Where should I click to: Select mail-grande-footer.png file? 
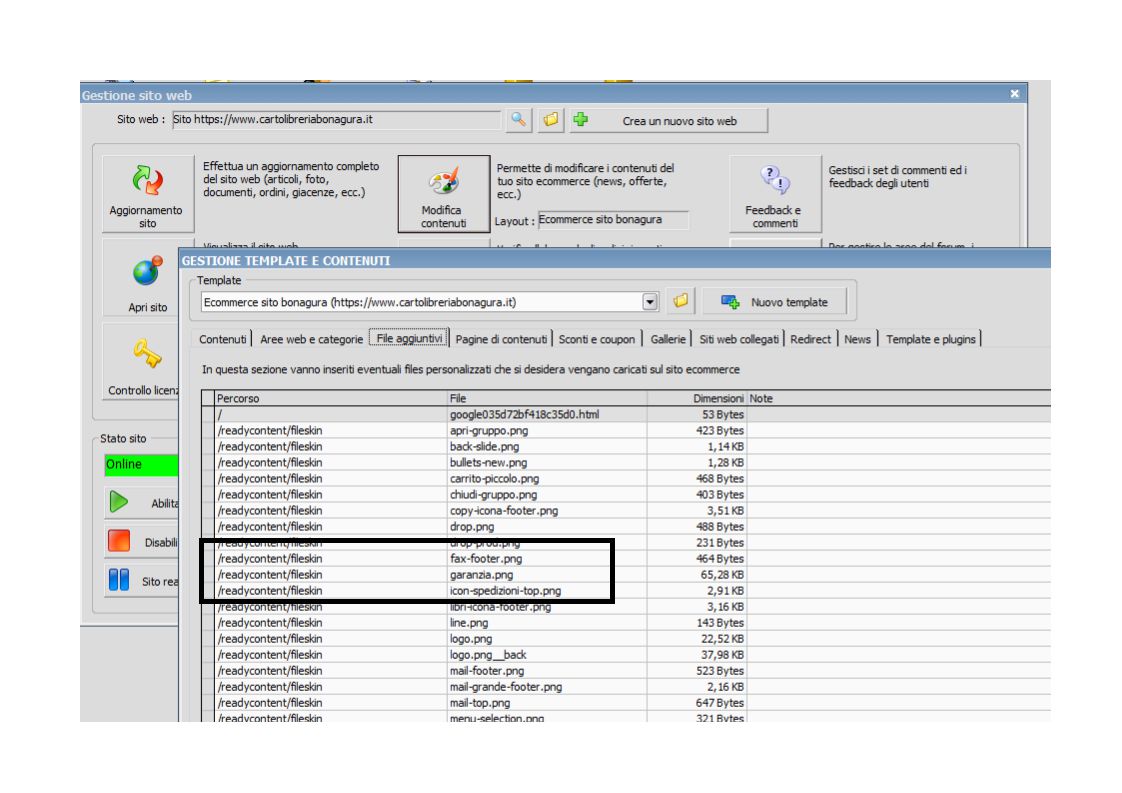[506, 687]
